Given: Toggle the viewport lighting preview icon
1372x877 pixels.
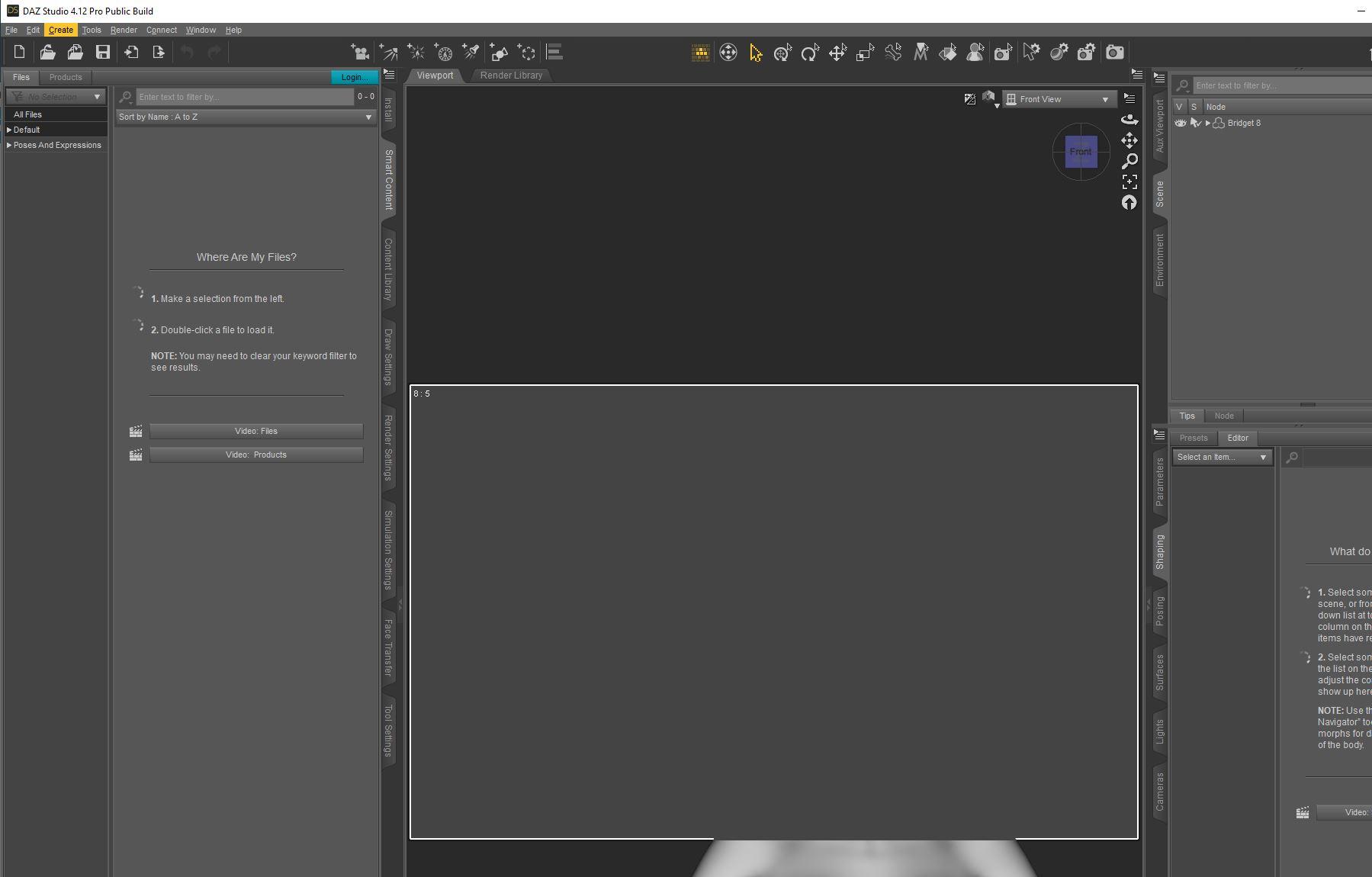Looking at the screenshot, I should coord(969,99).
